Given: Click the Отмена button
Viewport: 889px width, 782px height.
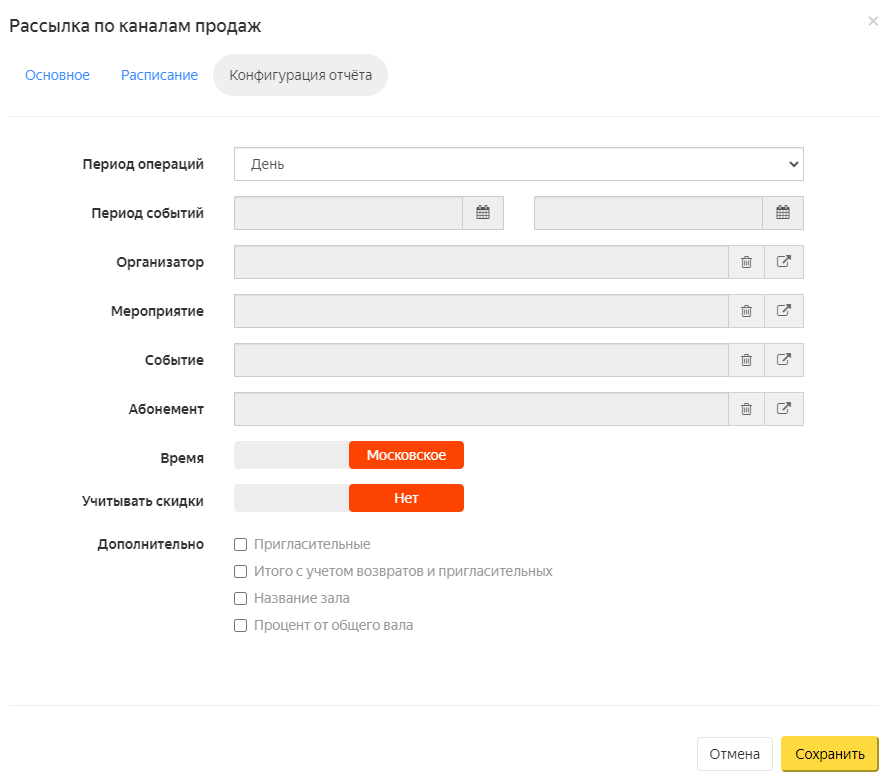Looking at the screenshot, I should [x=735, y=754].
